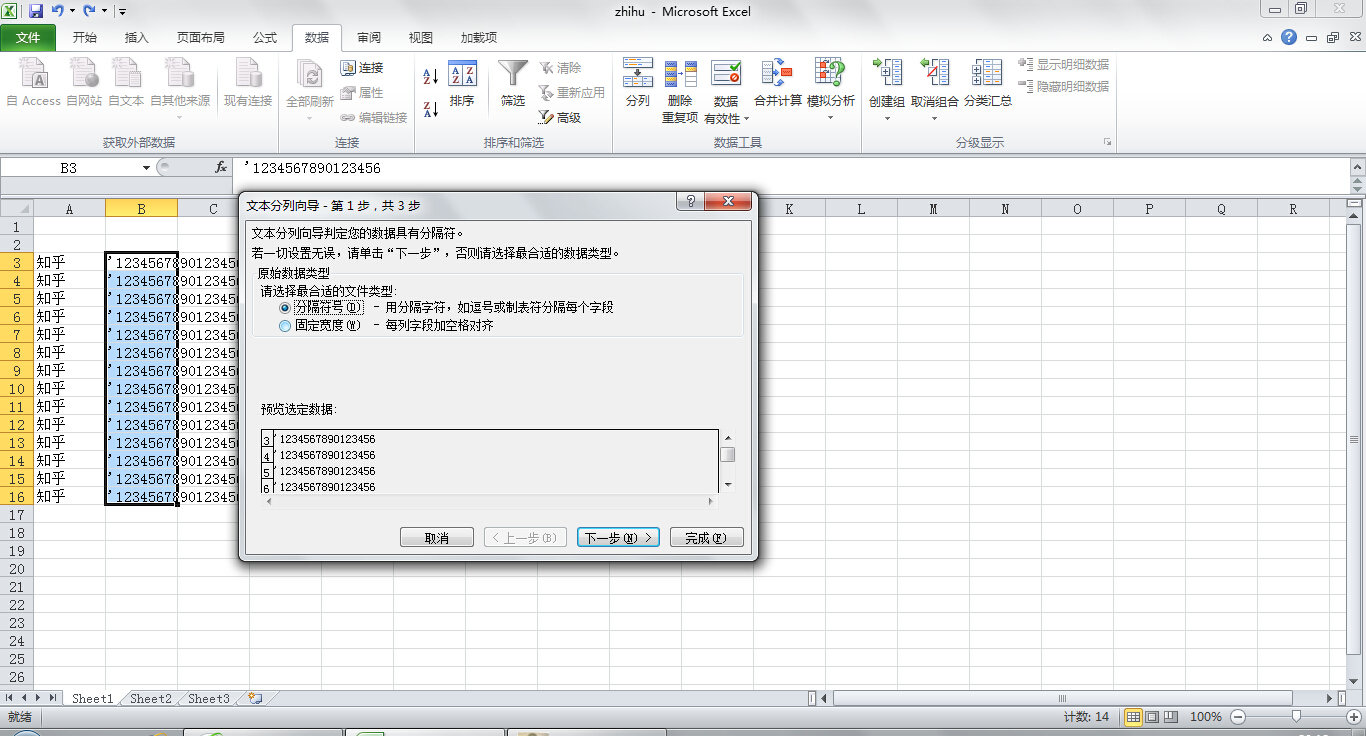Image resolution: width=1366 pixels, height=736 pixels.
Task: Open the Name Box dropdown arrow
Action: pyautogui.click(x=146, y=168)
